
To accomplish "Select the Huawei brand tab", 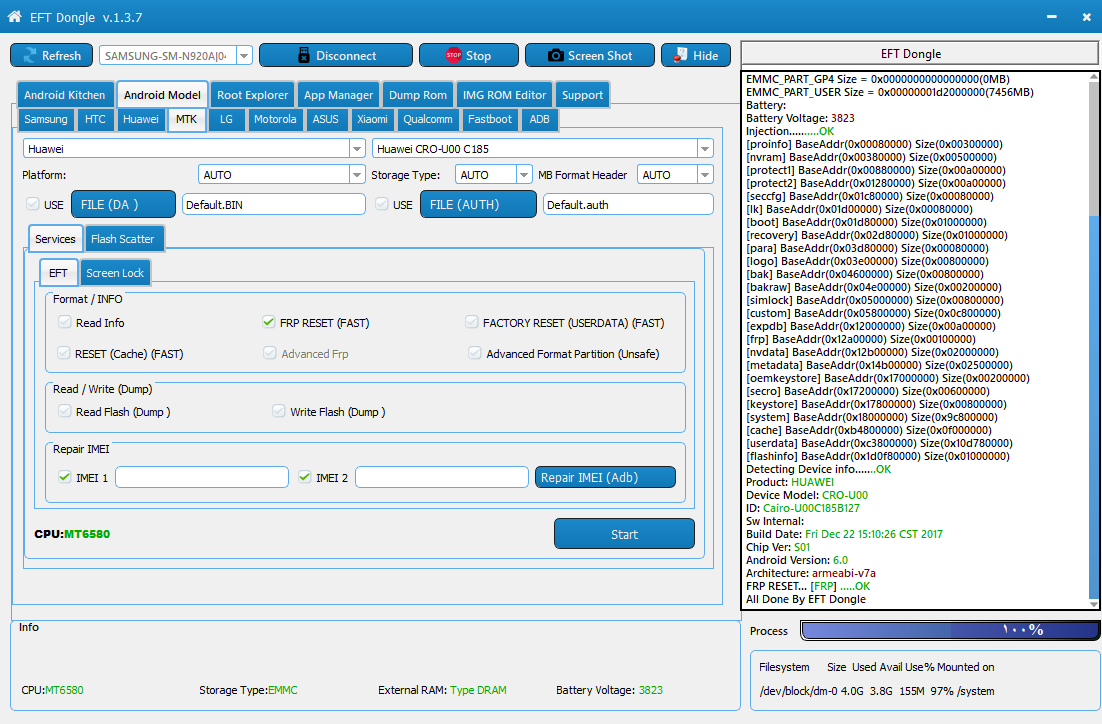I will point(141,119).
